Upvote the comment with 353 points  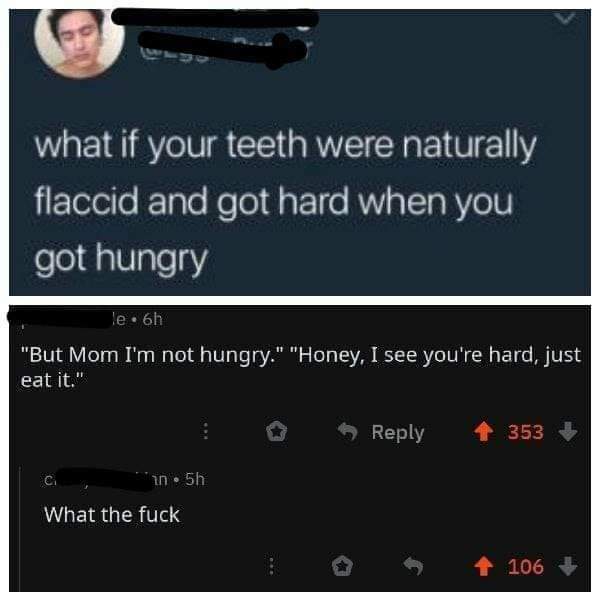(x=484, y=432)
